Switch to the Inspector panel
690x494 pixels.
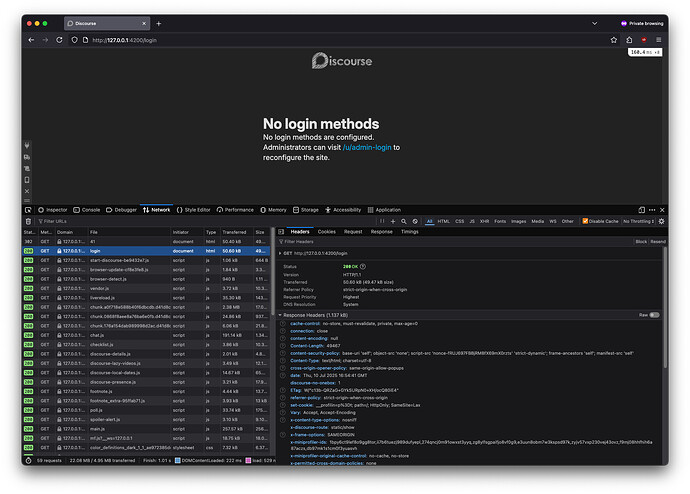pyautogui.click(x=53, y=210)
